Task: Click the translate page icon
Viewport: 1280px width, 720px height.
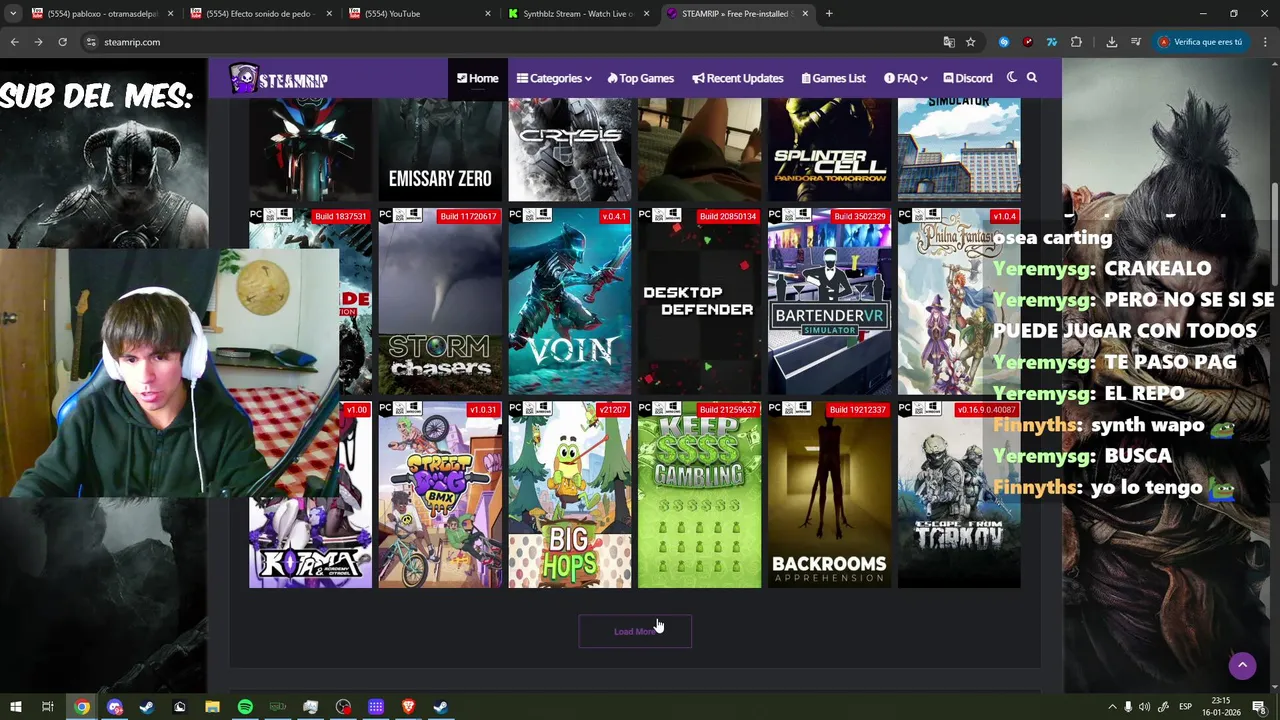Action: [x=949, y=42]
